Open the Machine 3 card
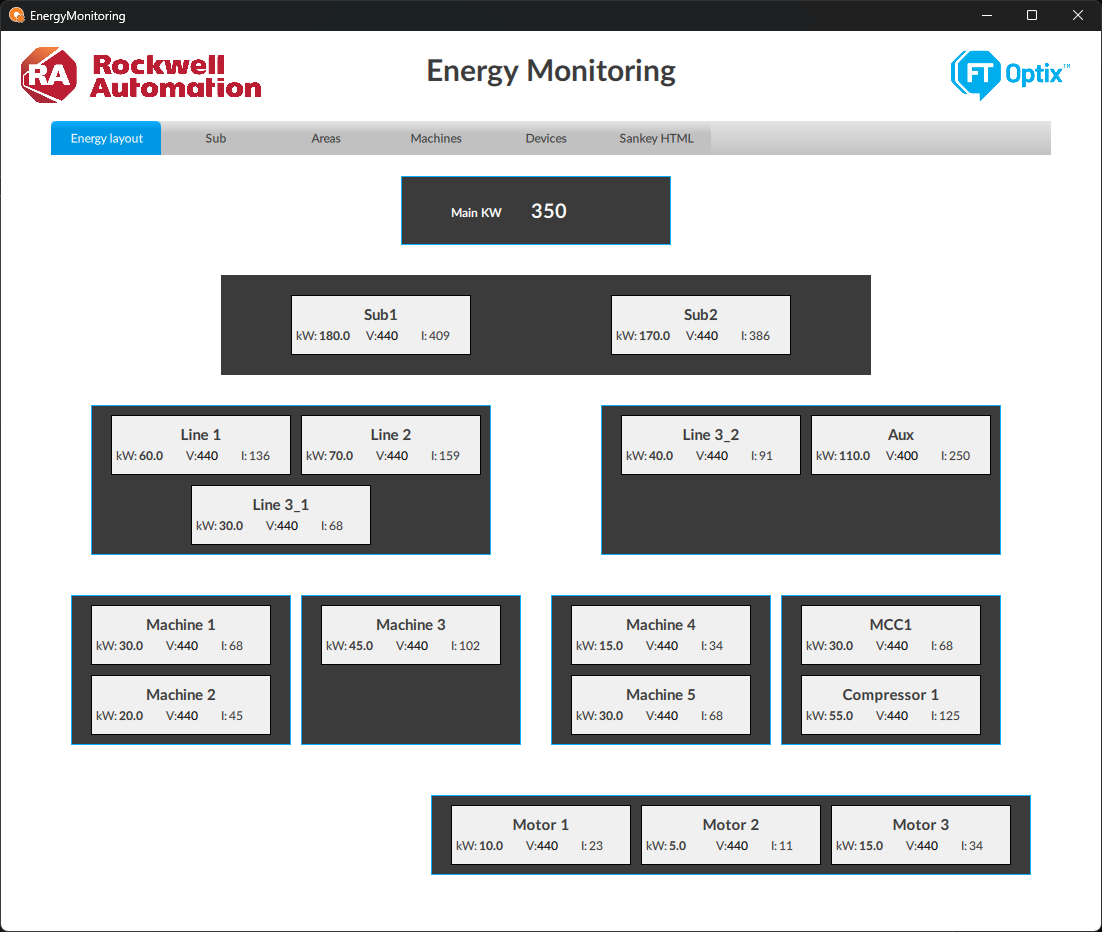This screenshot has height=932, width=1102. (410, 635)
